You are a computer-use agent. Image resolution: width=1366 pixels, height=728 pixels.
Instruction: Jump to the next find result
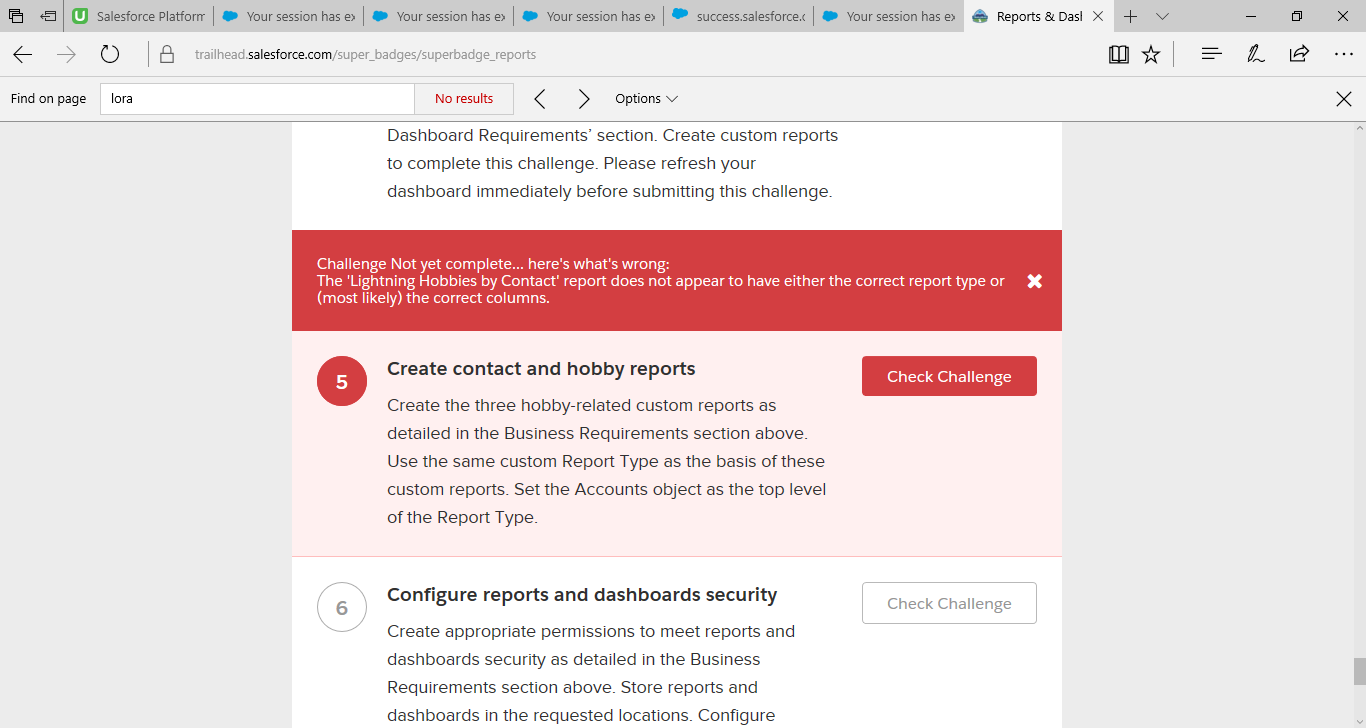[584, 99]
